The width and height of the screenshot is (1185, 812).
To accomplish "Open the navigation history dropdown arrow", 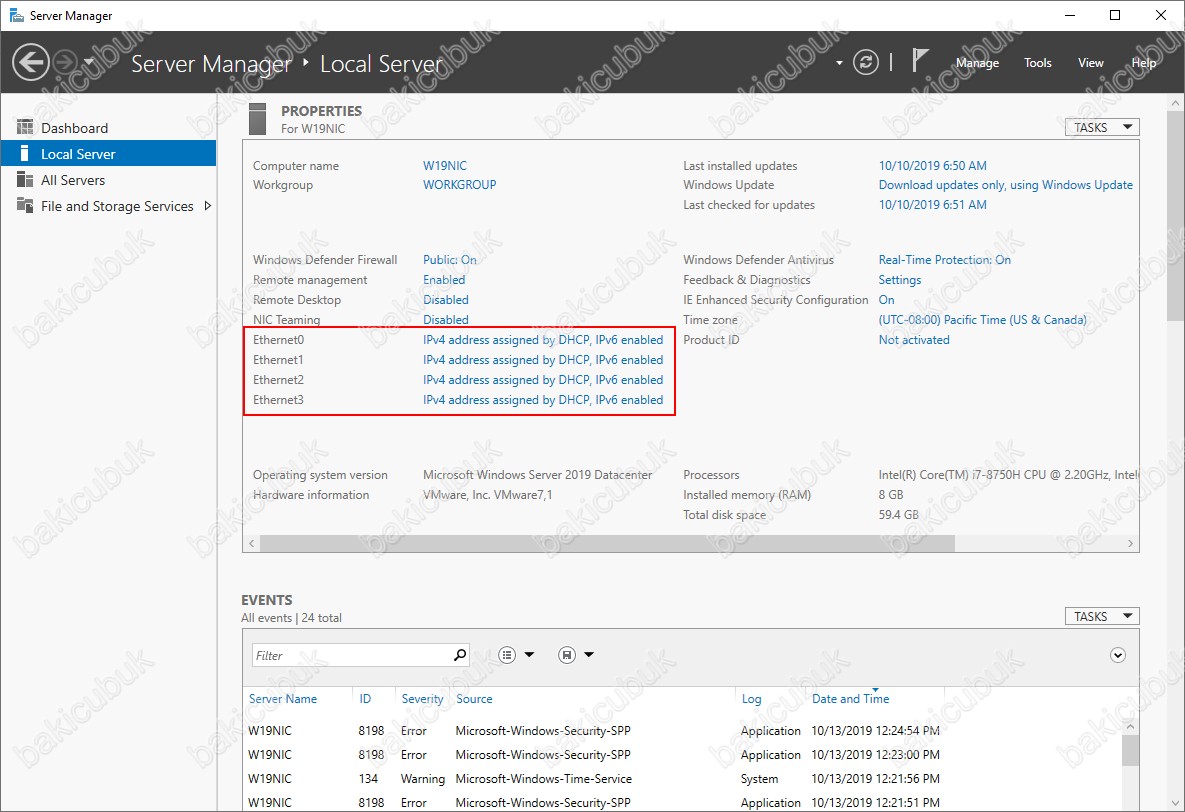I will click(88, 63).
